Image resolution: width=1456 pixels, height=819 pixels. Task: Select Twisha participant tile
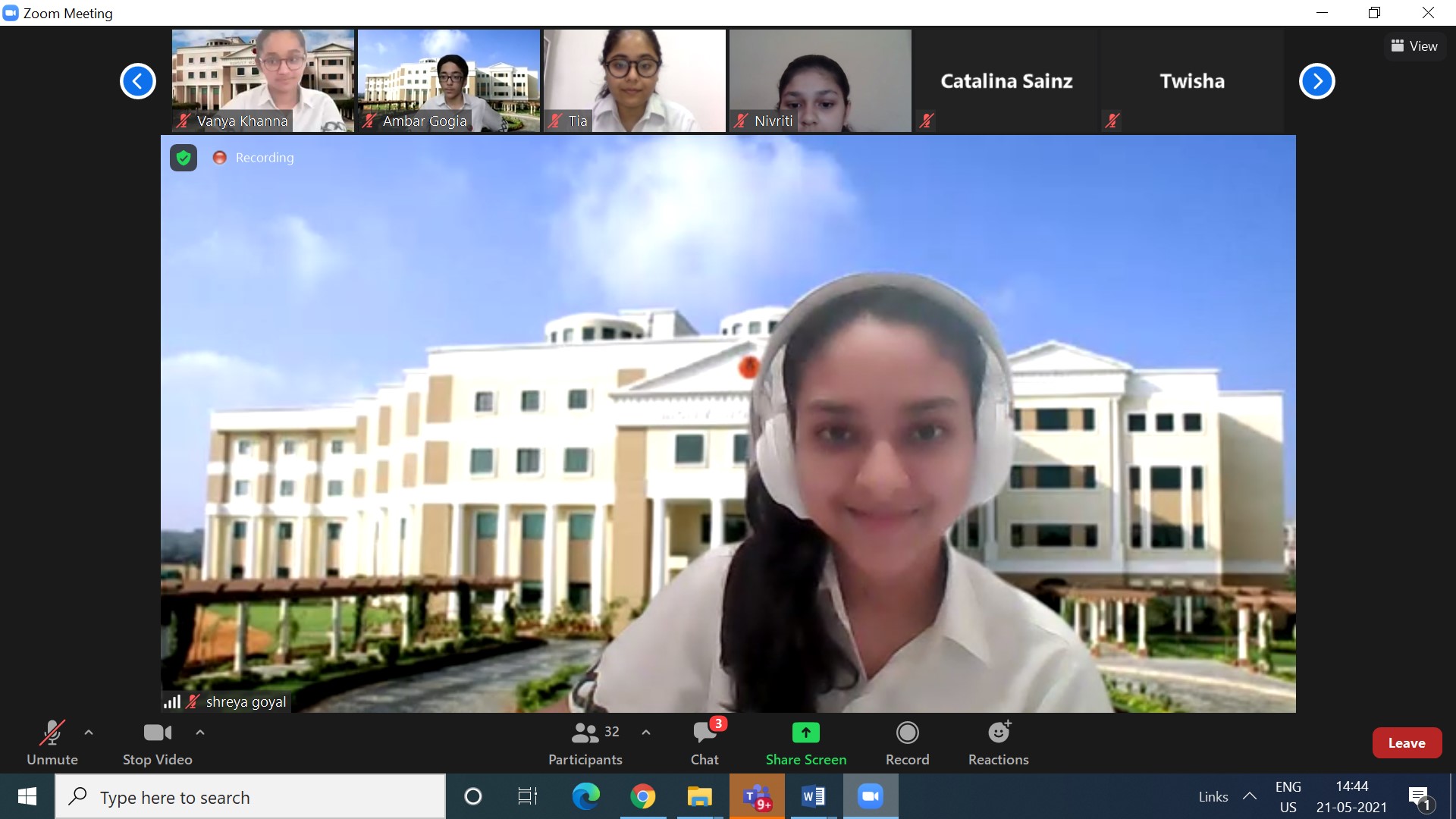[1192, 80]
